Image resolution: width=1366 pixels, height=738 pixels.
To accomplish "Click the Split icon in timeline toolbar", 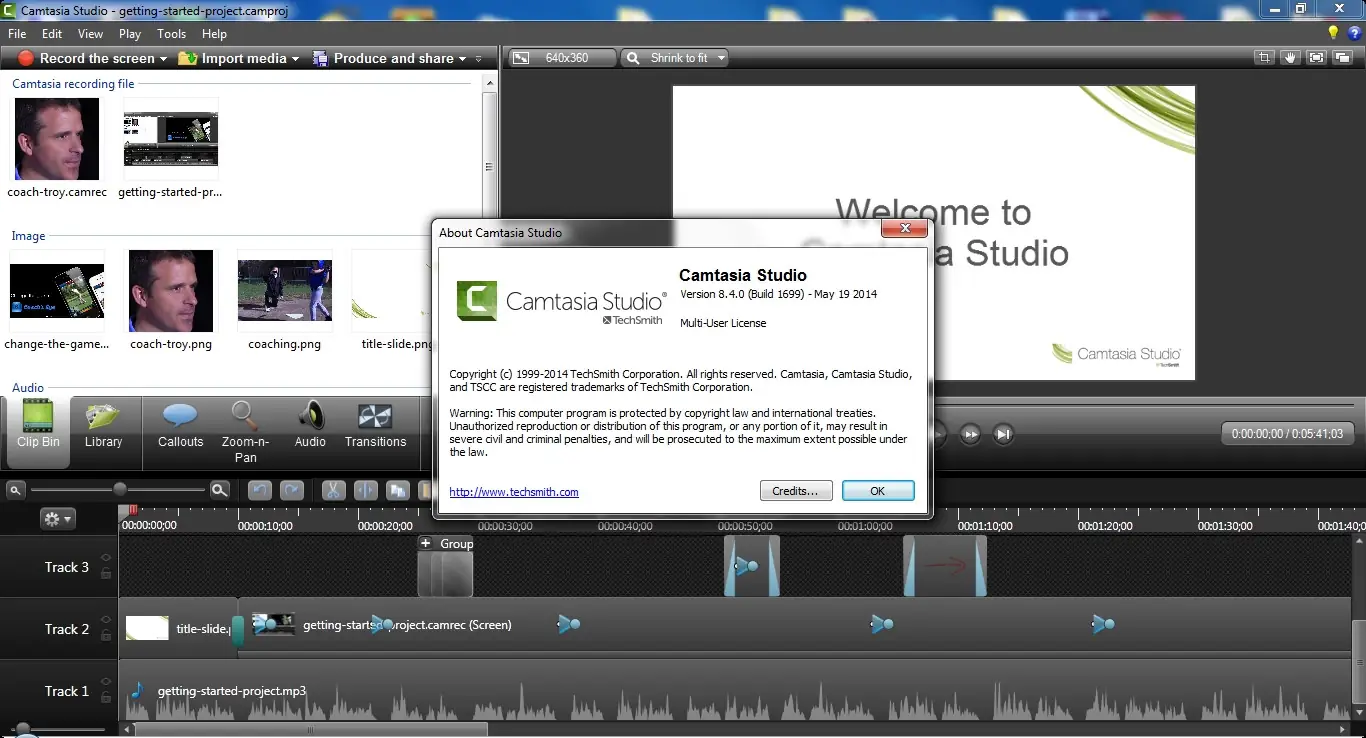I will click(x=366, y=490).
